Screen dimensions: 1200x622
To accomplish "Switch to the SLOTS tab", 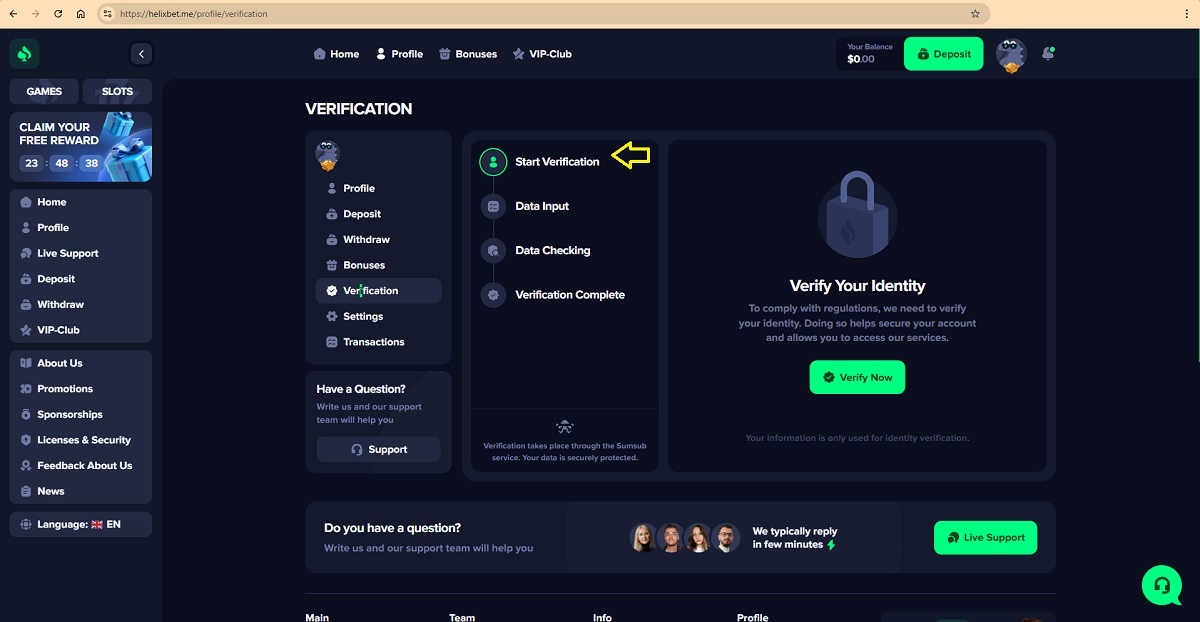I will tap(117, 91).
